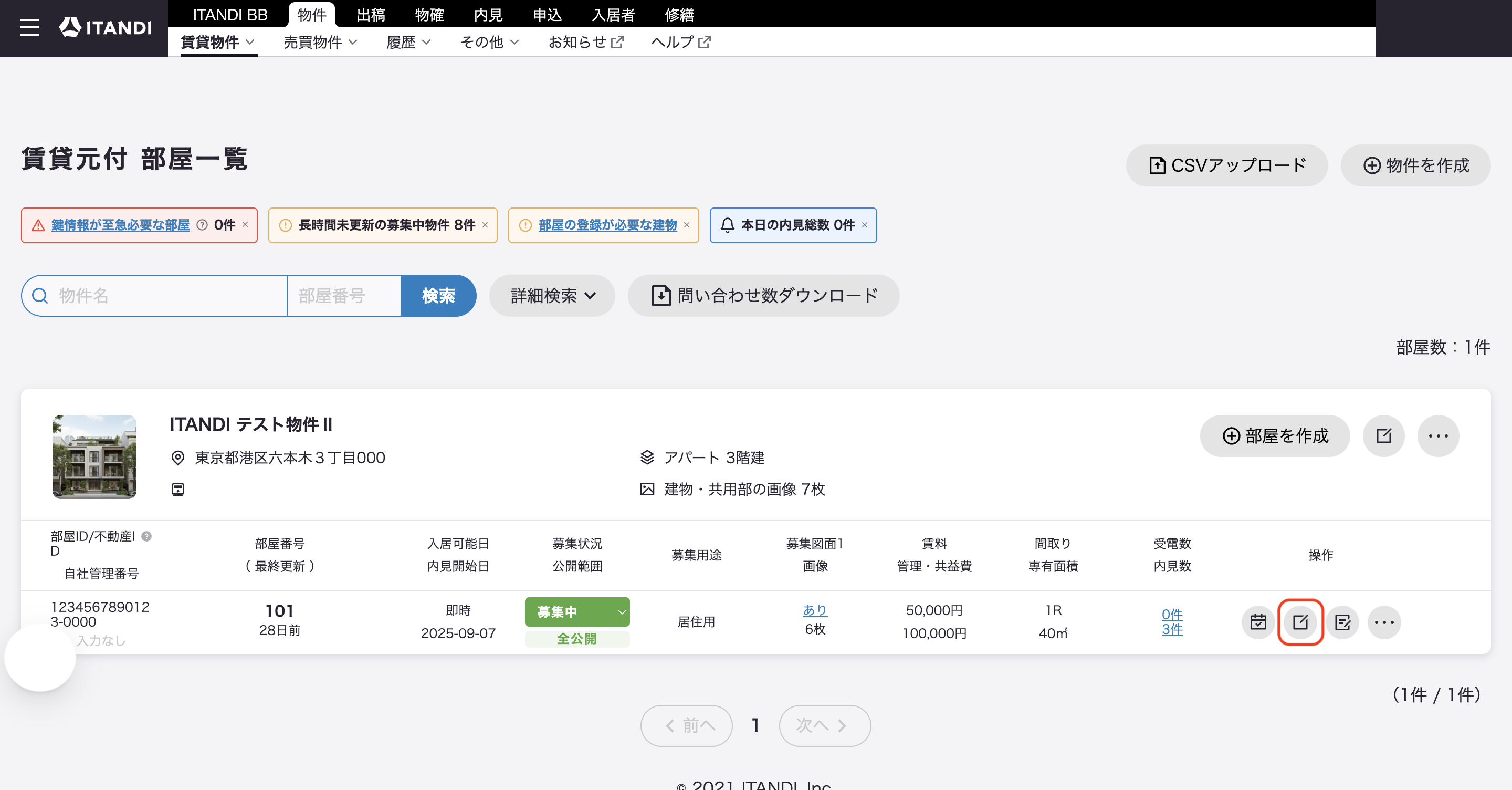Click the building edit icon beside 部屋を作成
Screen dimensions: 1512x790
point(1383,436)
